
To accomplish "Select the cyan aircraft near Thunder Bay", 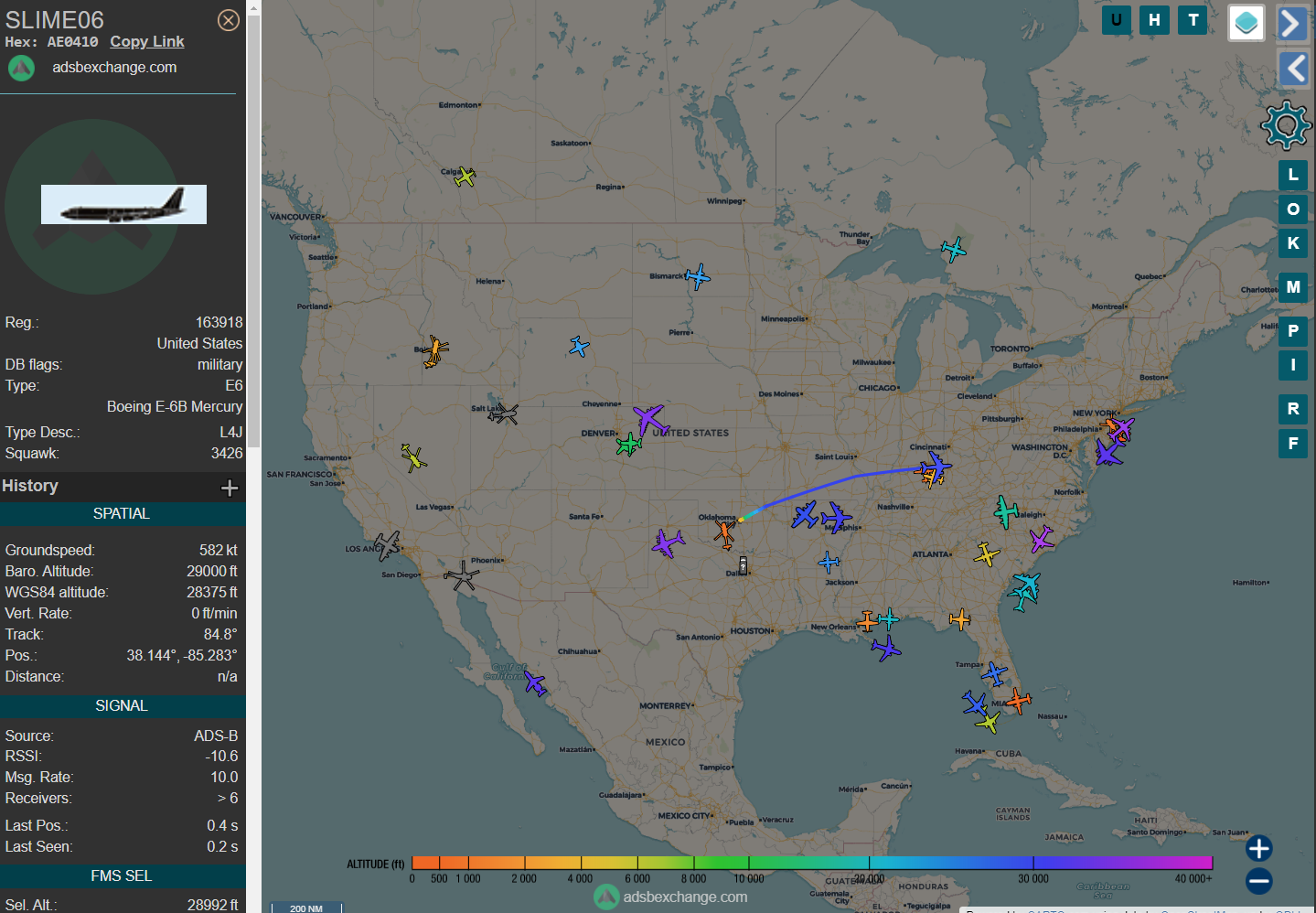I will click(x=954, y=249).
